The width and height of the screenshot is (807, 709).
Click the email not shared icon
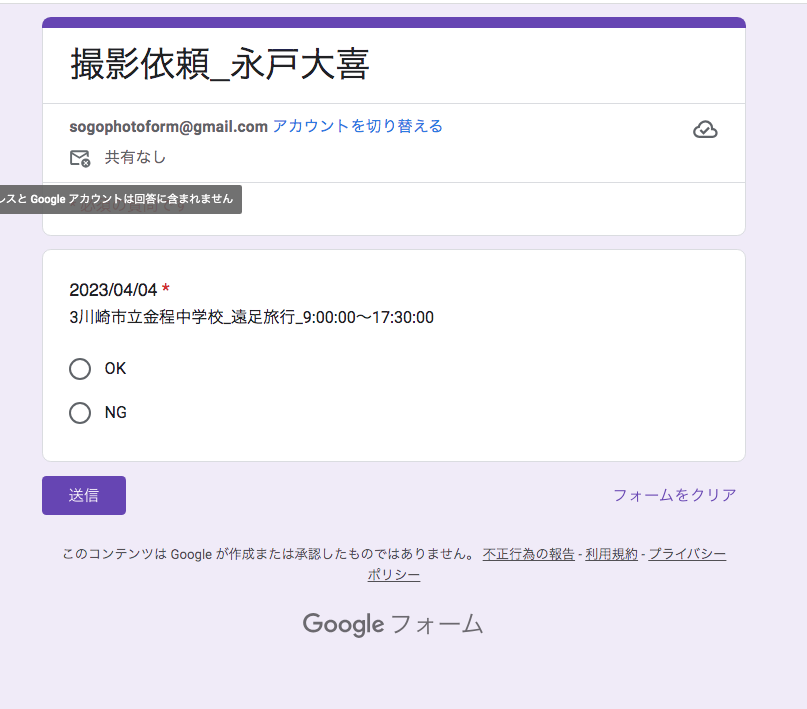point(80,158)
